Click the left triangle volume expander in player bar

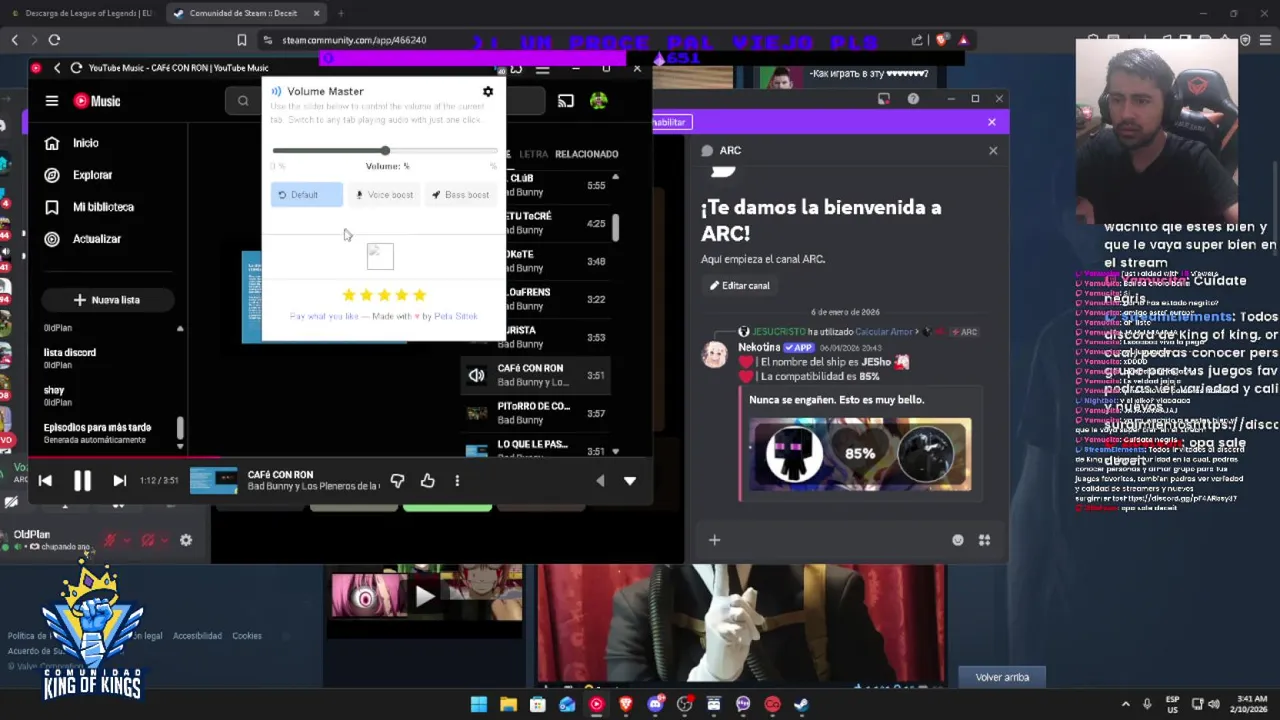click(x=600, y=481)
